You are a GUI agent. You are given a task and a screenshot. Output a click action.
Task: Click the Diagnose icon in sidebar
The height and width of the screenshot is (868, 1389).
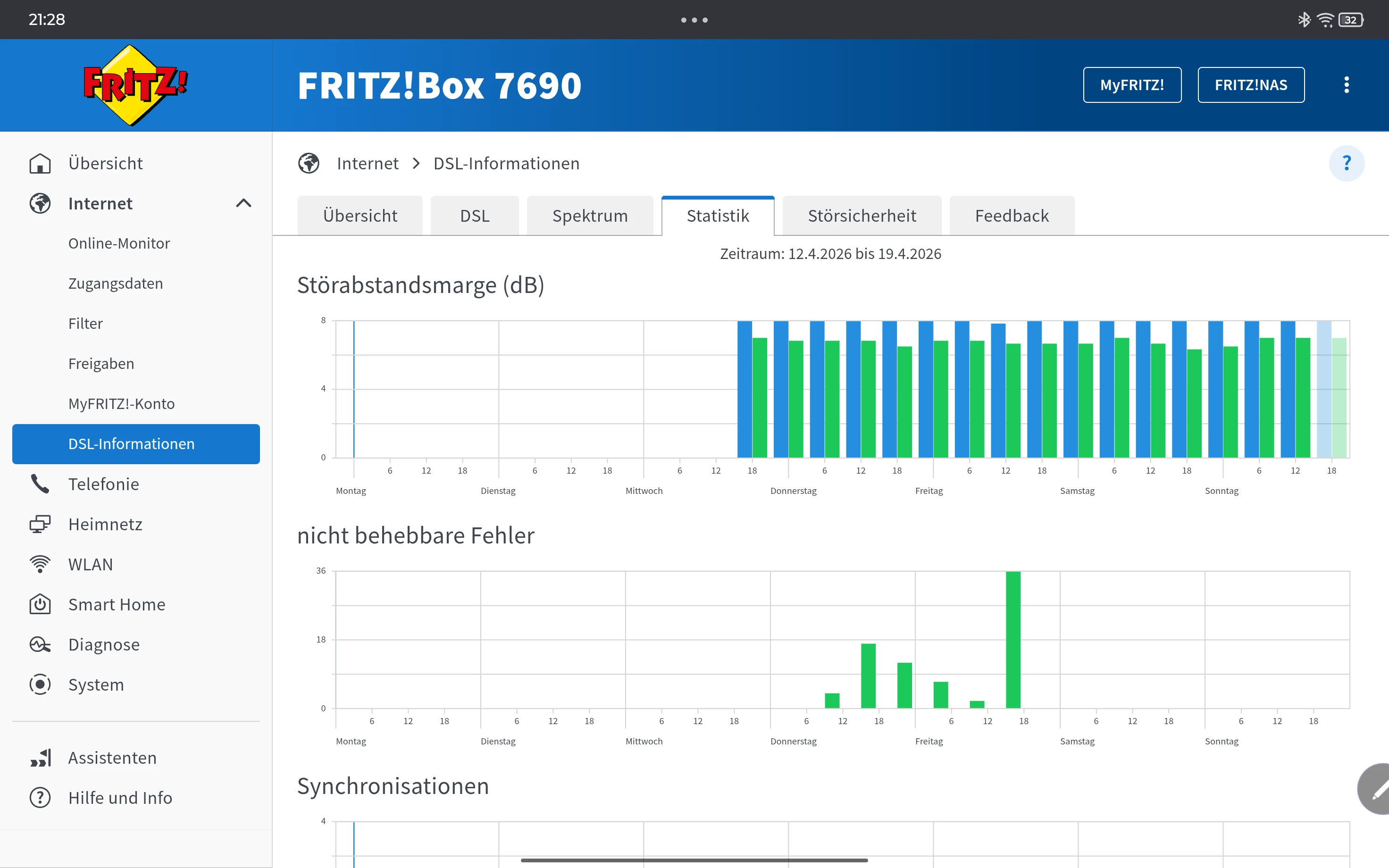point(40,645)
